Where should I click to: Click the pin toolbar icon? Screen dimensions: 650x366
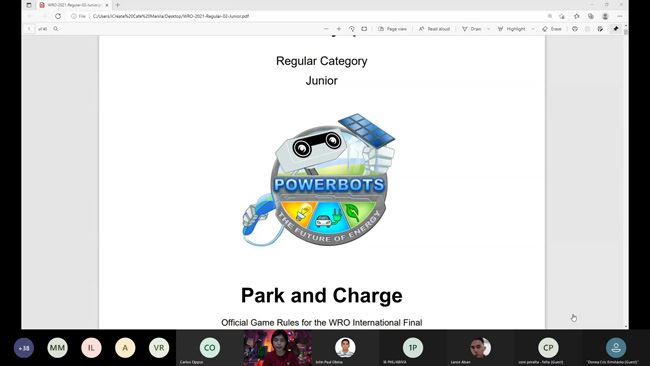click(x=616, y=29)
